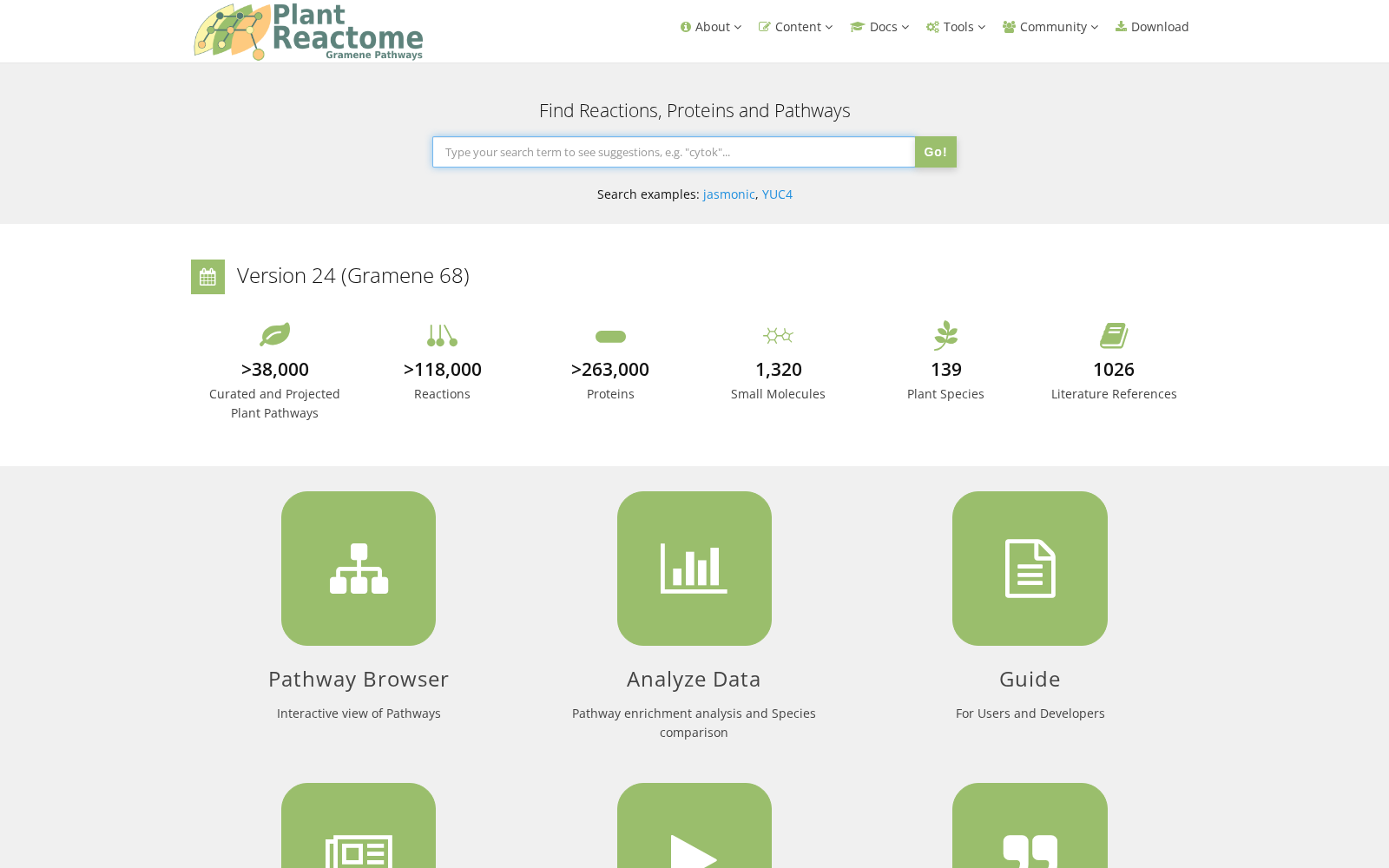Image resolution: width=1389 pixels, height=868 pixels.
Task: Click the Plant Reactome logo
Action: [x=308, y=32]
